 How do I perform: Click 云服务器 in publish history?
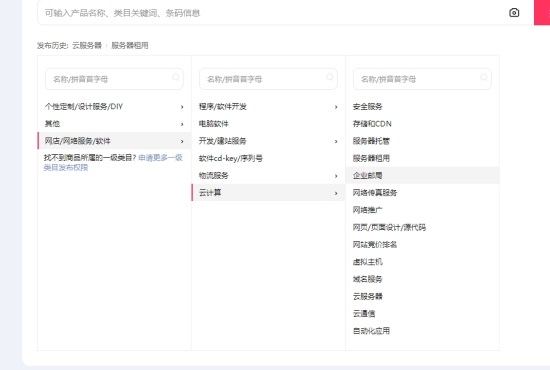tap(87, 46)
